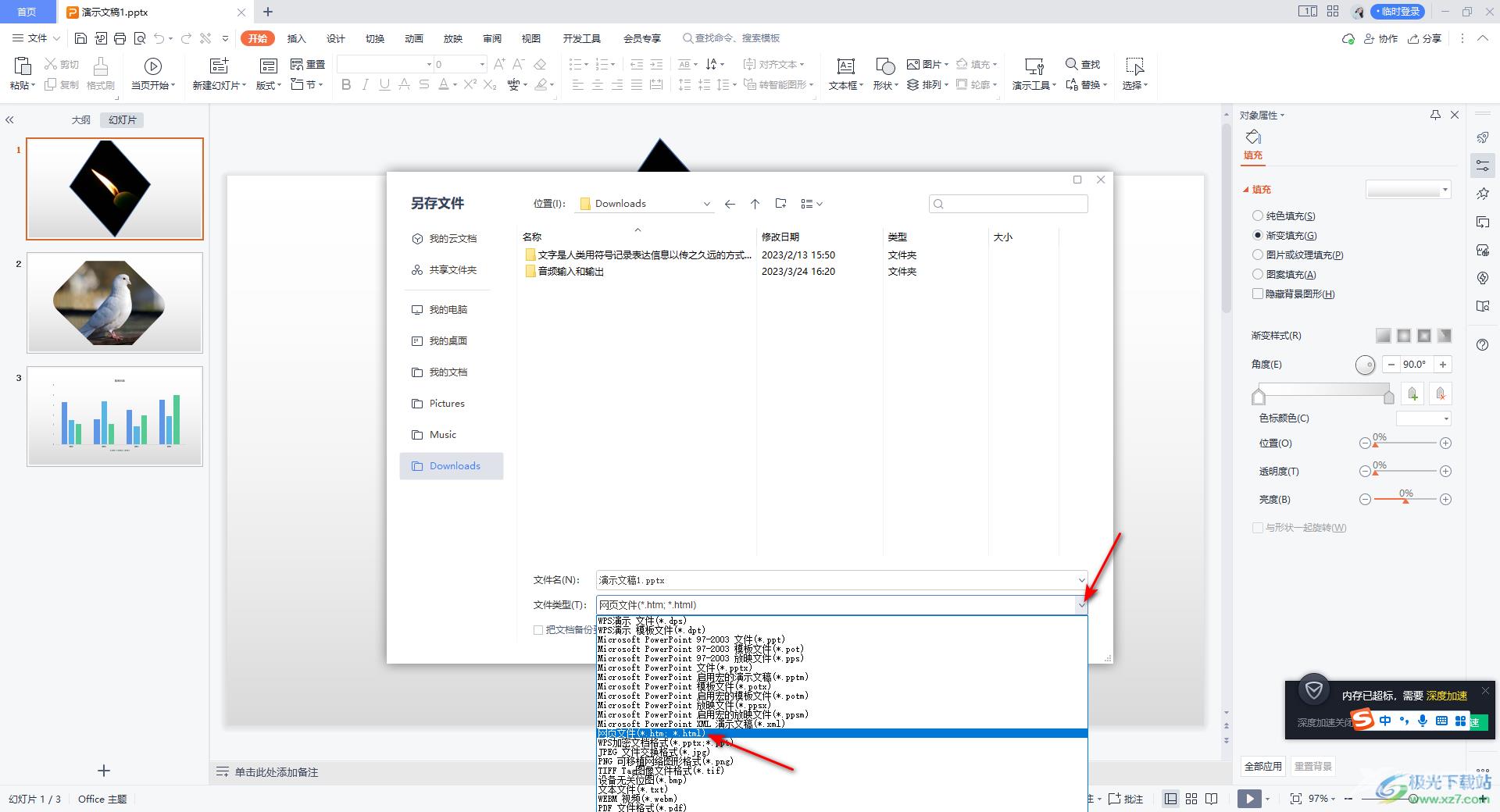The image size is (1500, 812).
Task: Select gradient fill option
Action: [1257, 235]
